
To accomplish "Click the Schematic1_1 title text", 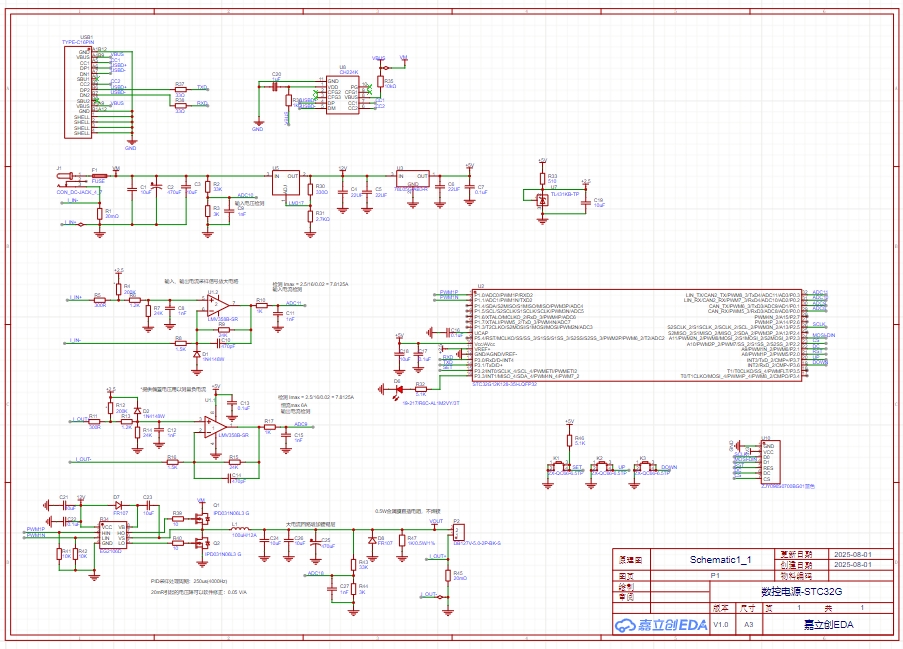I will click(720, 559).
